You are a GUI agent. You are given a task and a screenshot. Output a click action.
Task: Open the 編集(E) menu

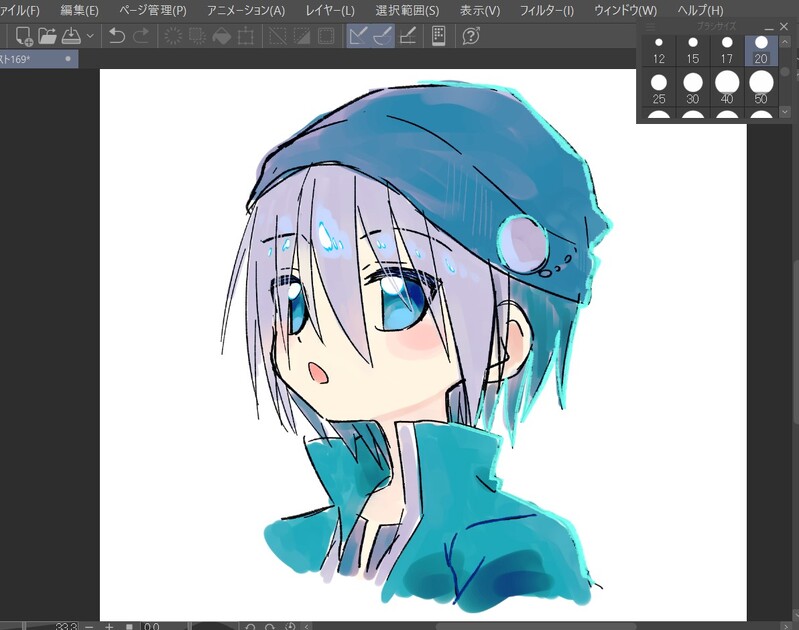[x=79, y=10]
